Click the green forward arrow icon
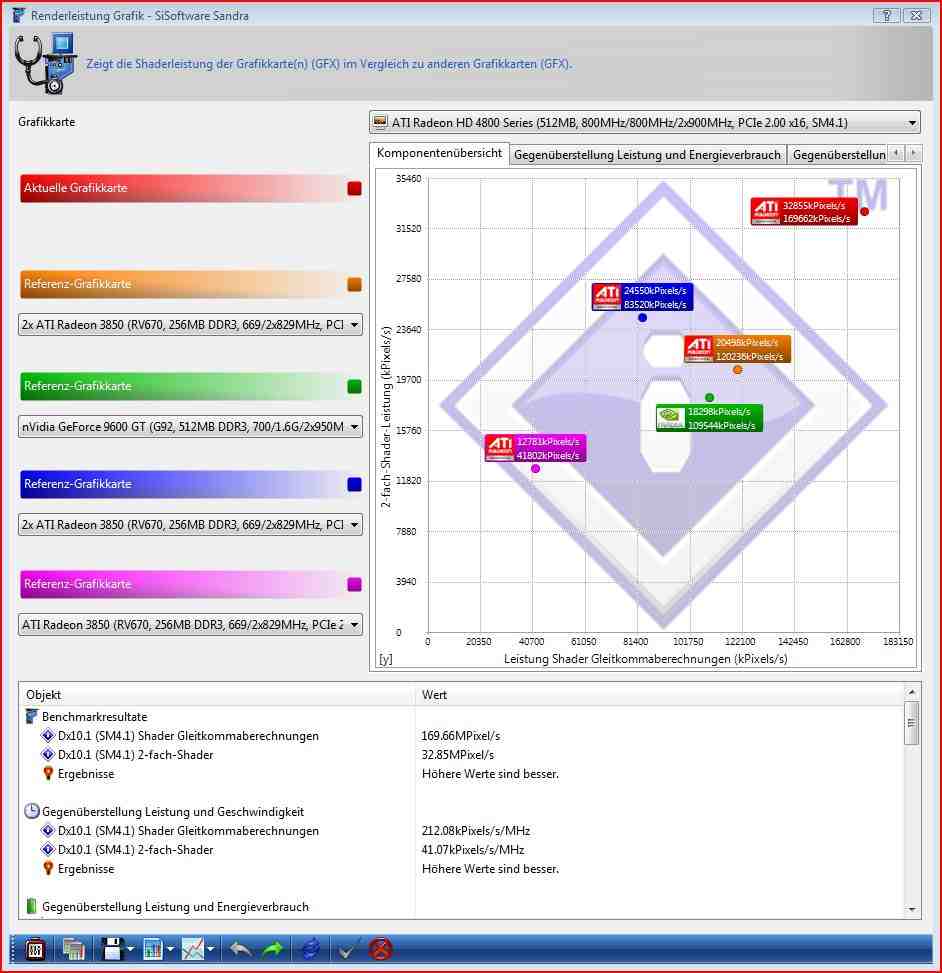This screenshot has width=942, height=973. 273,949
